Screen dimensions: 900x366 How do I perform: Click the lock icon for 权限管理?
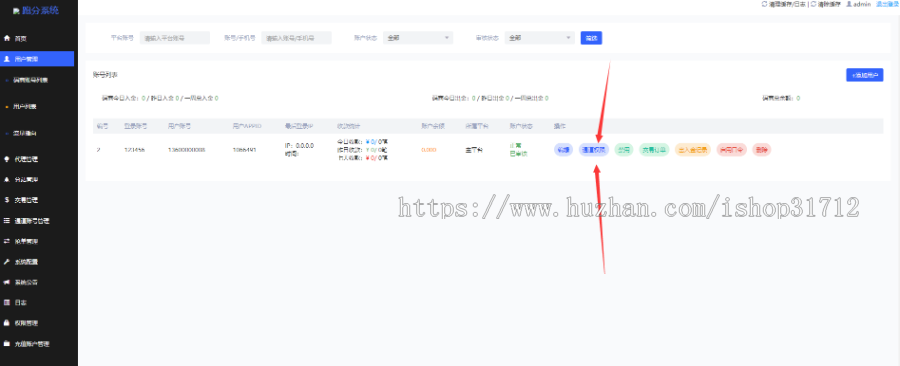tap(7, 323)
